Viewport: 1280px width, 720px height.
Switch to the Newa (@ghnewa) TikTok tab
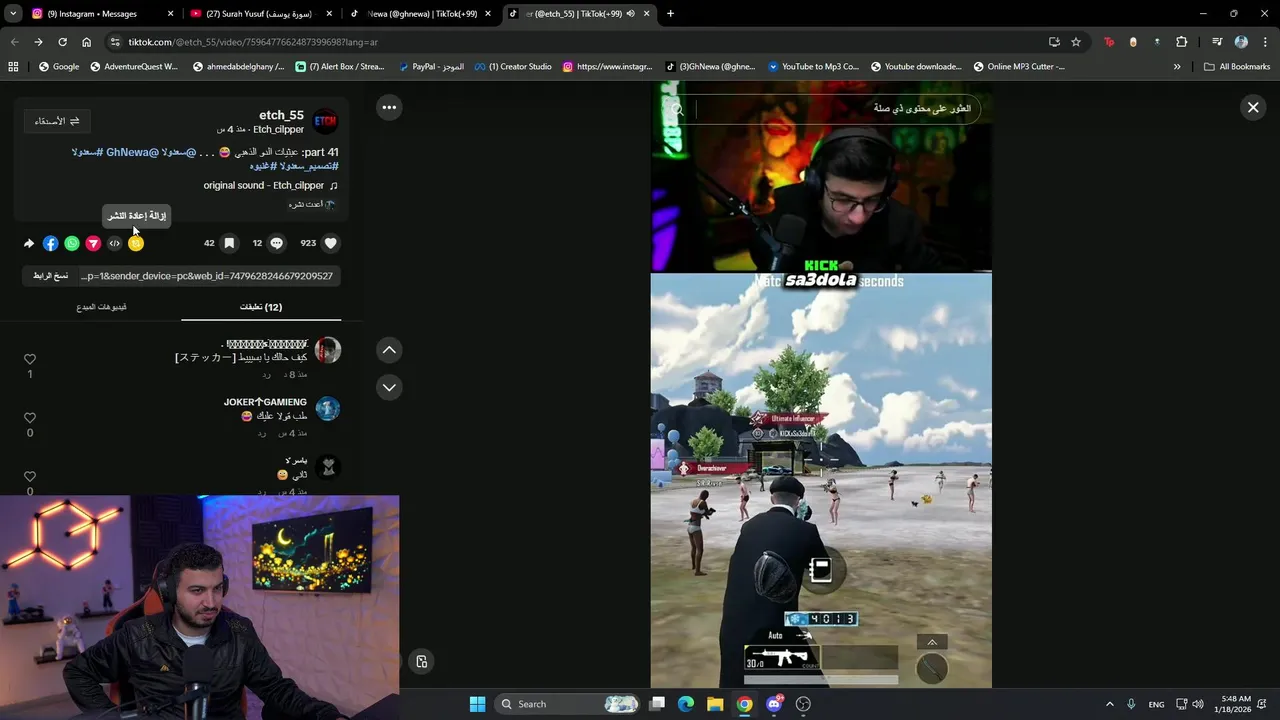click(418, 14)
